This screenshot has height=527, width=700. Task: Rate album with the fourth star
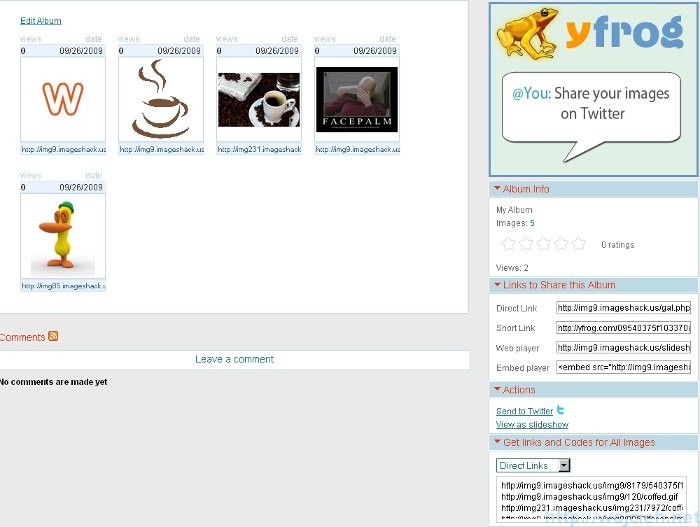[x=561, y=244]
